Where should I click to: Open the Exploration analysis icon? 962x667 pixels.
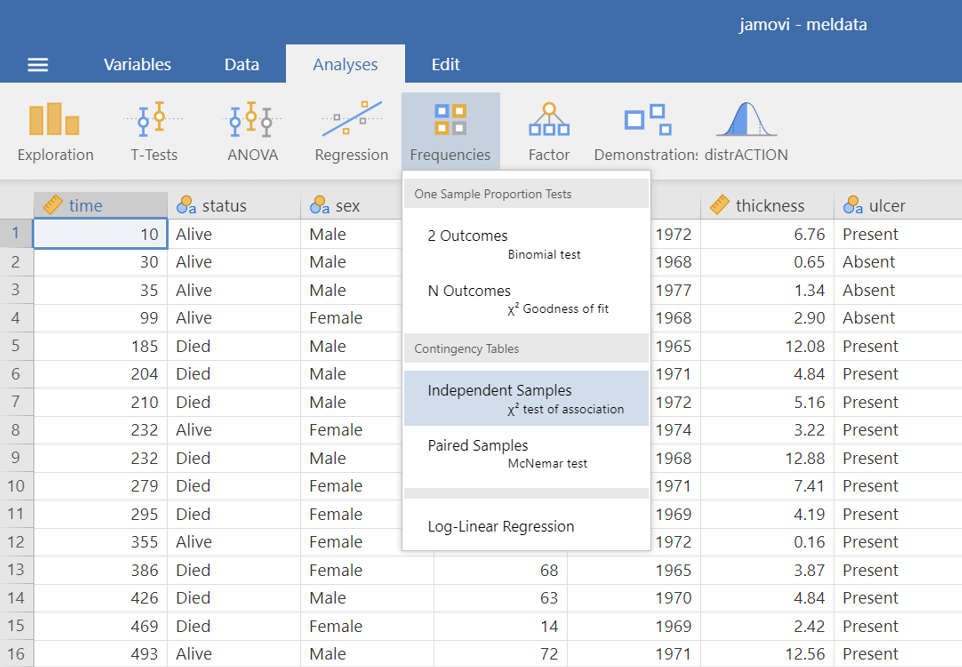coord(55,132)
